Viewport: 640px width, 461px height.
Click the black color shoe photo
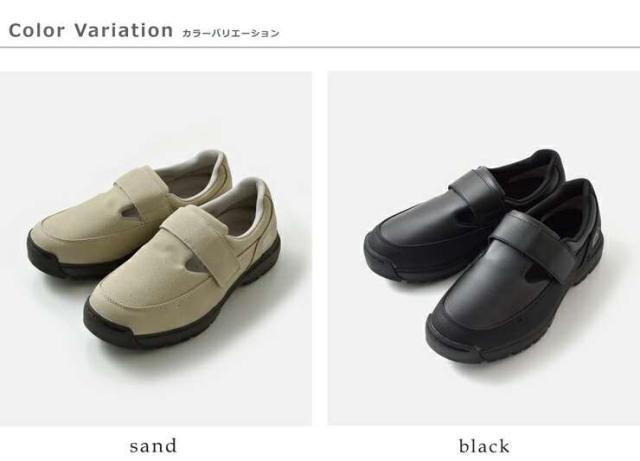pos(484,249)
